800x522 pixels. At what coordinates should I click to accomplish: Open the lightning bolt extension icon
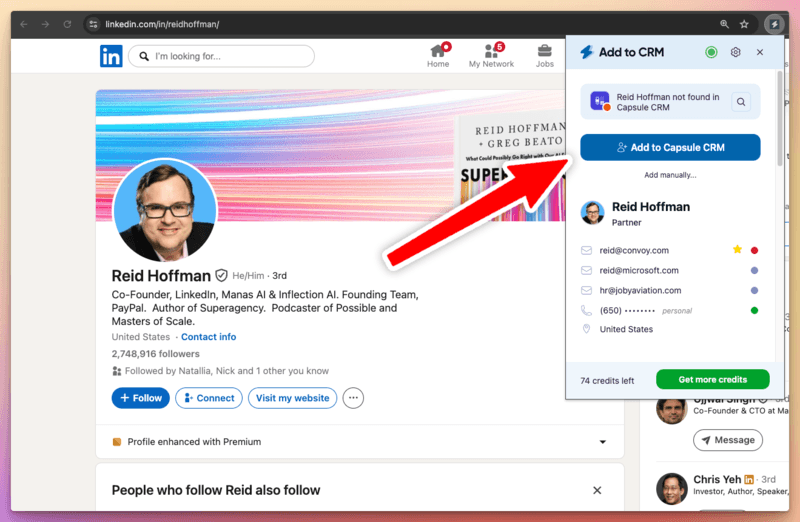coord(774,24)
